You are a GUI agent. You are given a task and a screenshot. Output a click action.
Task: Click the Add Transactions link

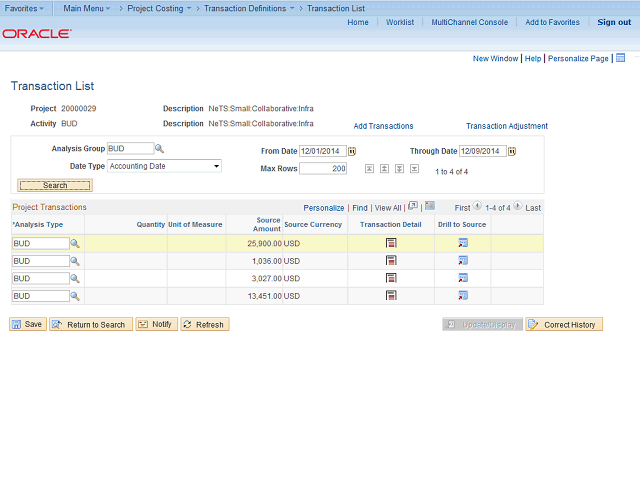click(383, 126)
